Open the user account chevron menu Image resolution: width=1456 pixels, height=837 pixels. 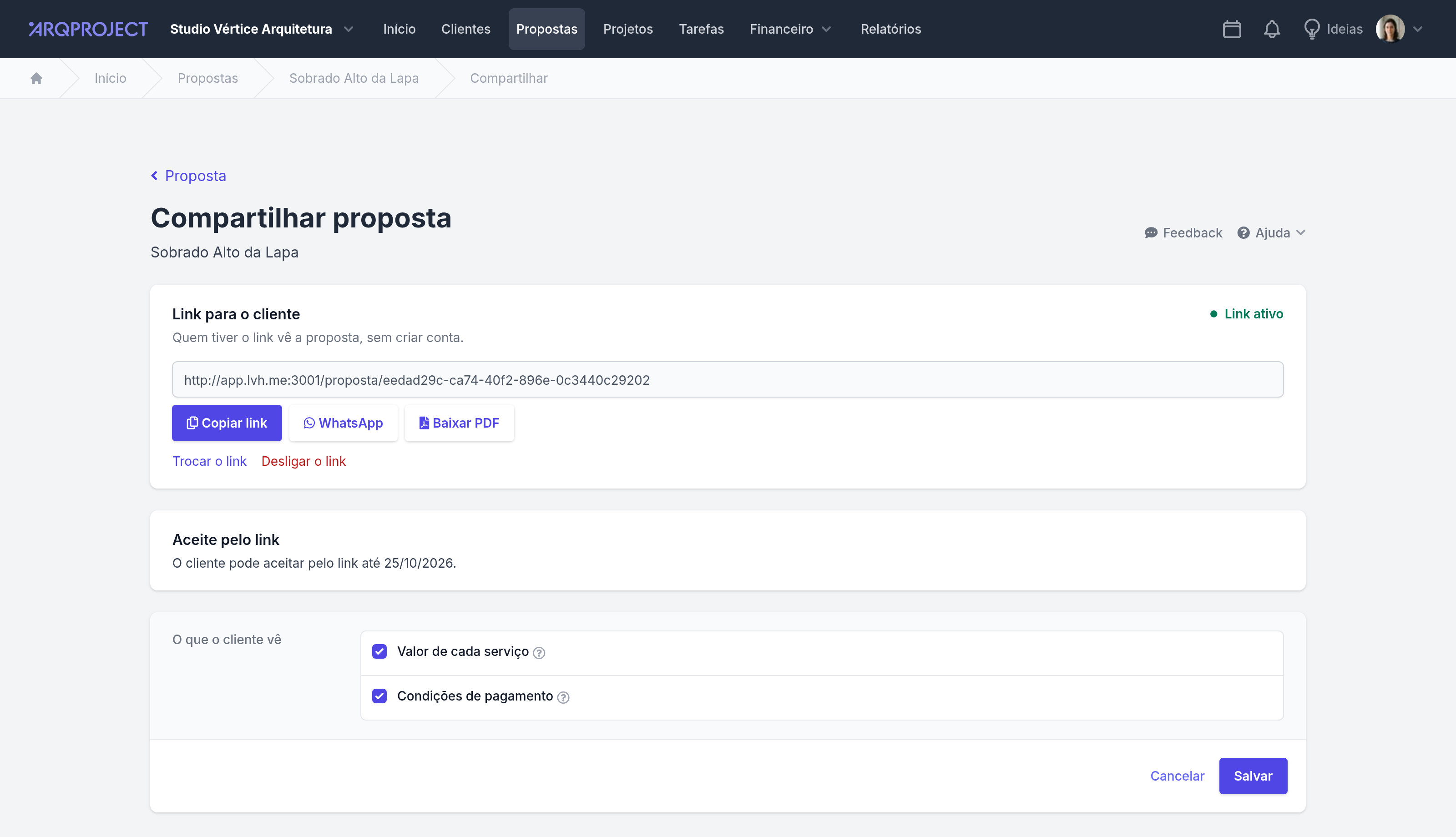click(x=1418, y=29)
